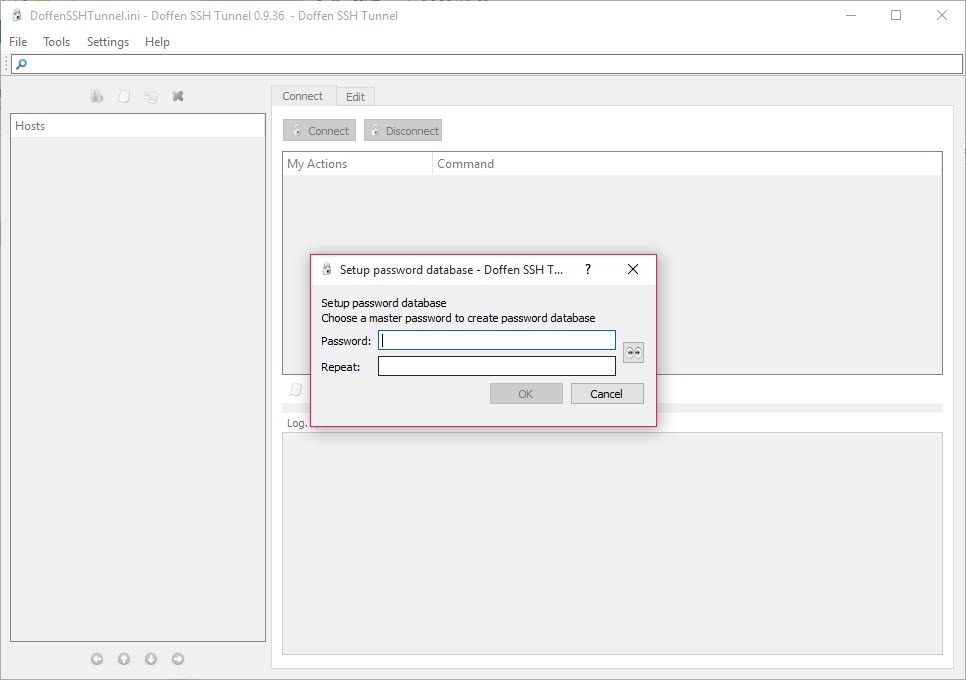The height and width of the screenshot is (680, 966).
Task: Open the Help menu
Action: (157, 41)
